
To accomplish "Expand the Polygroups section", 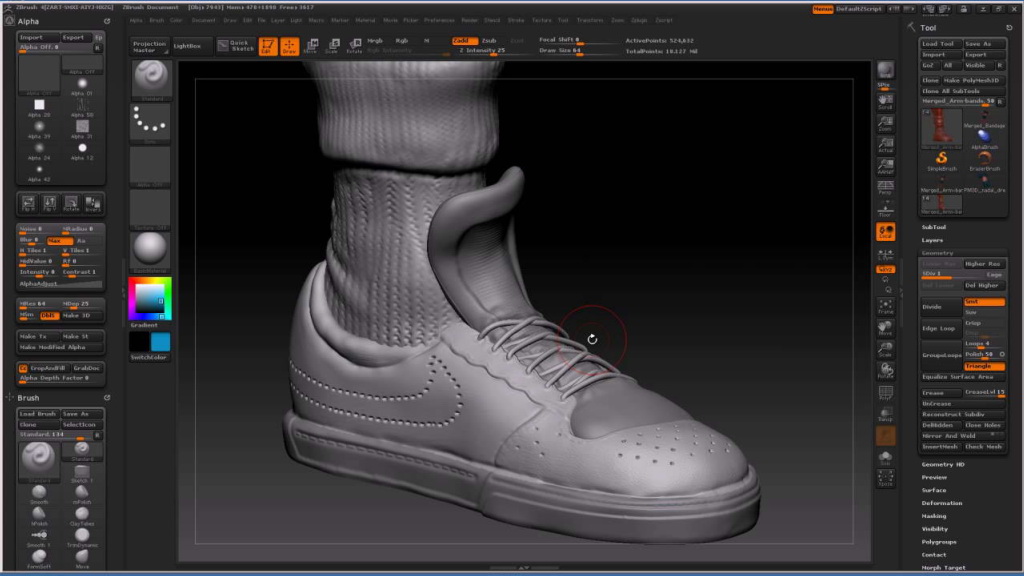I will [x=939, y=542].
